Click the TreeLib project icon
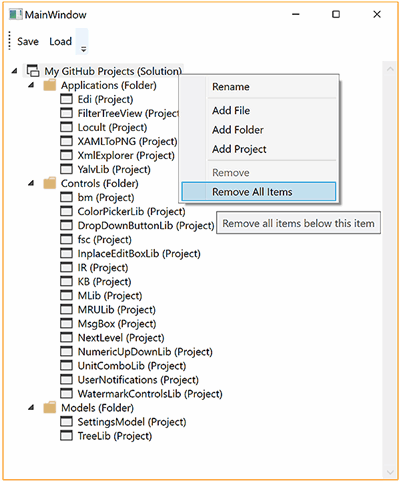The height and width of the screenshot is (481, 400). pyautogui.click(x=66, y=436)
